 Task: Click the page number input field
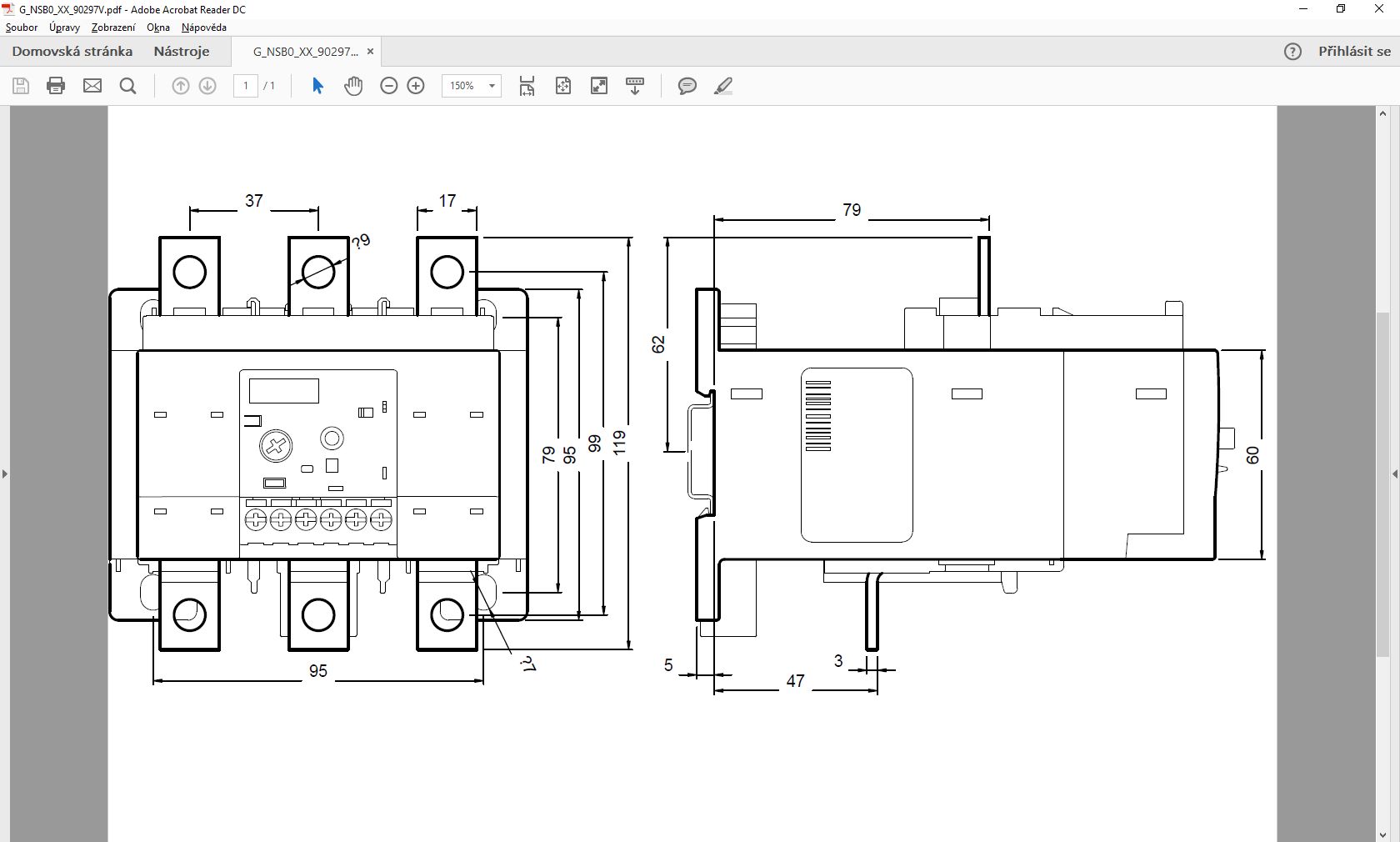click(x=246, y=86)
